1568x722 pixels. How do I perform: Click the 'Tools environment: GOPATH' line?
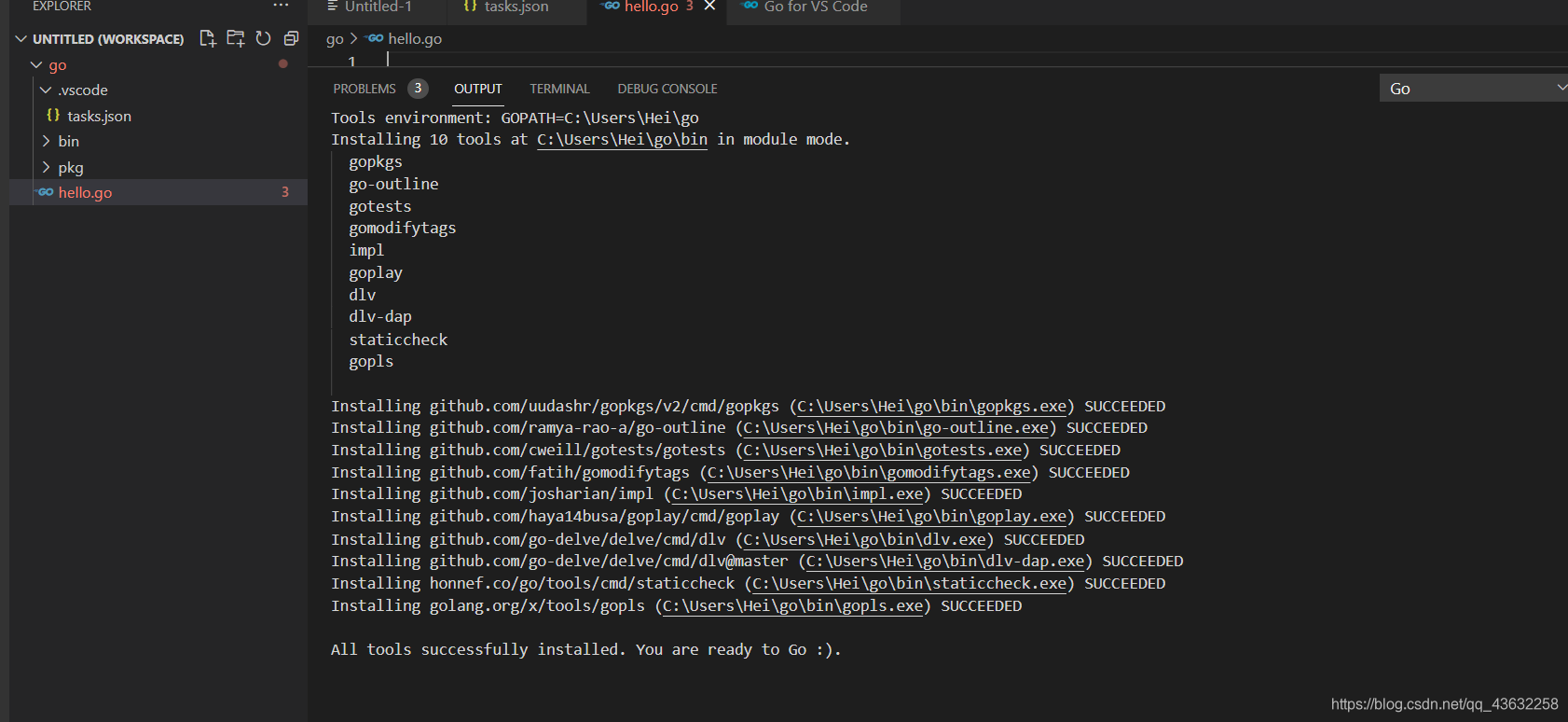click(x=515, y=118)
